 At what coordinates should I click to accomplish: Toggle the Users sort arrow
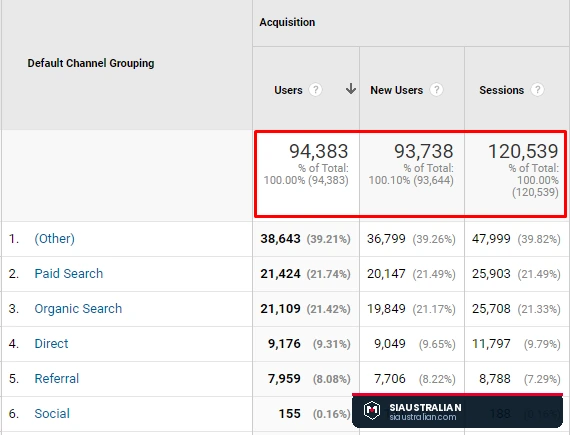tap(351, 89)
